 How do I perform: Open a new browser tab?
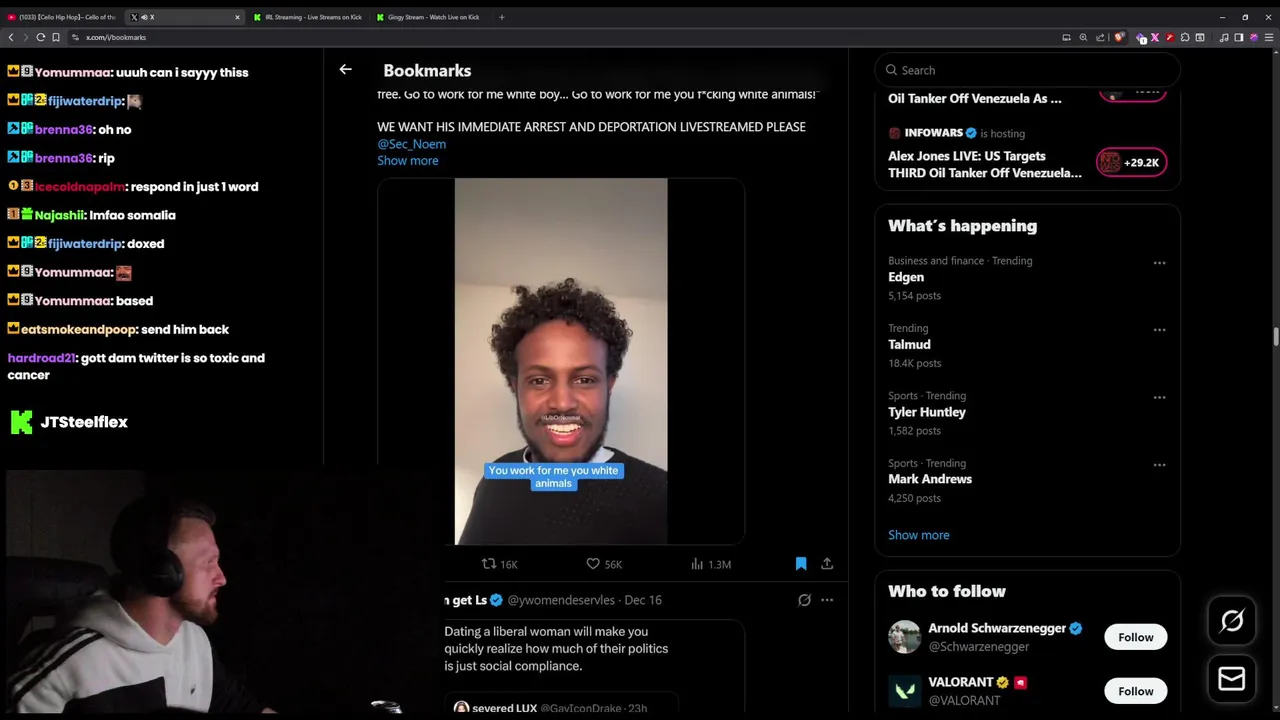click(x=502, y=17)
